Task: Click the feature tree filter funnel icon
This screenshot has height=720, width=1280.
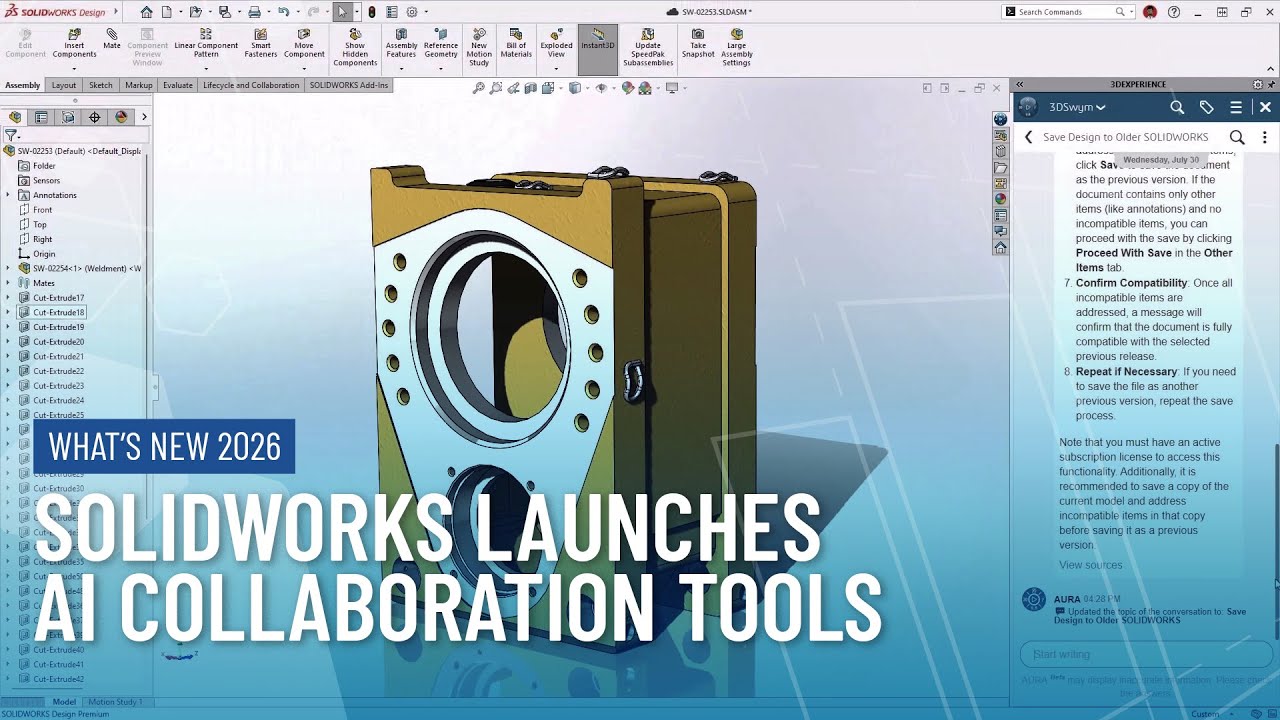Action: [11, 135]
